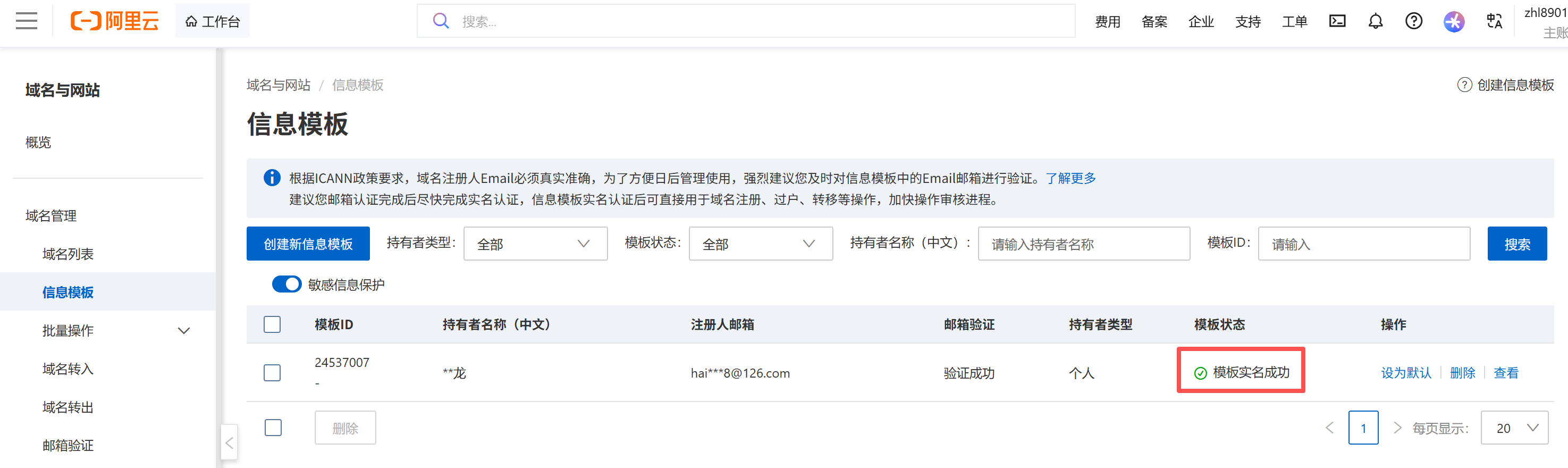Viewport: 1568px width, 468px height.
Task: Open the notifications bell
Action: click(x=1376, y=21)
